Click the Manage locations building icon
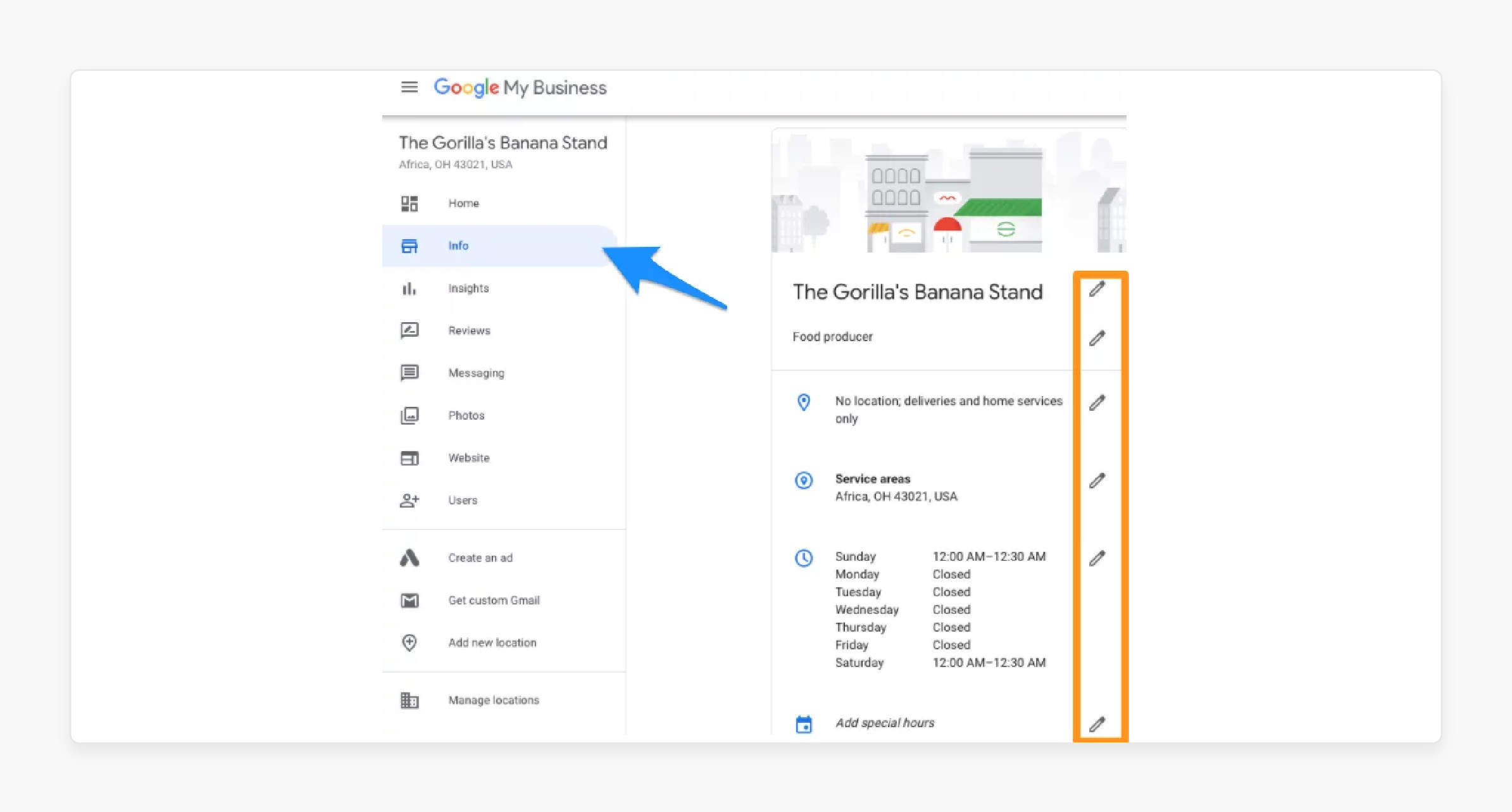Screen dimensions: 1512x812 (409, 700)
